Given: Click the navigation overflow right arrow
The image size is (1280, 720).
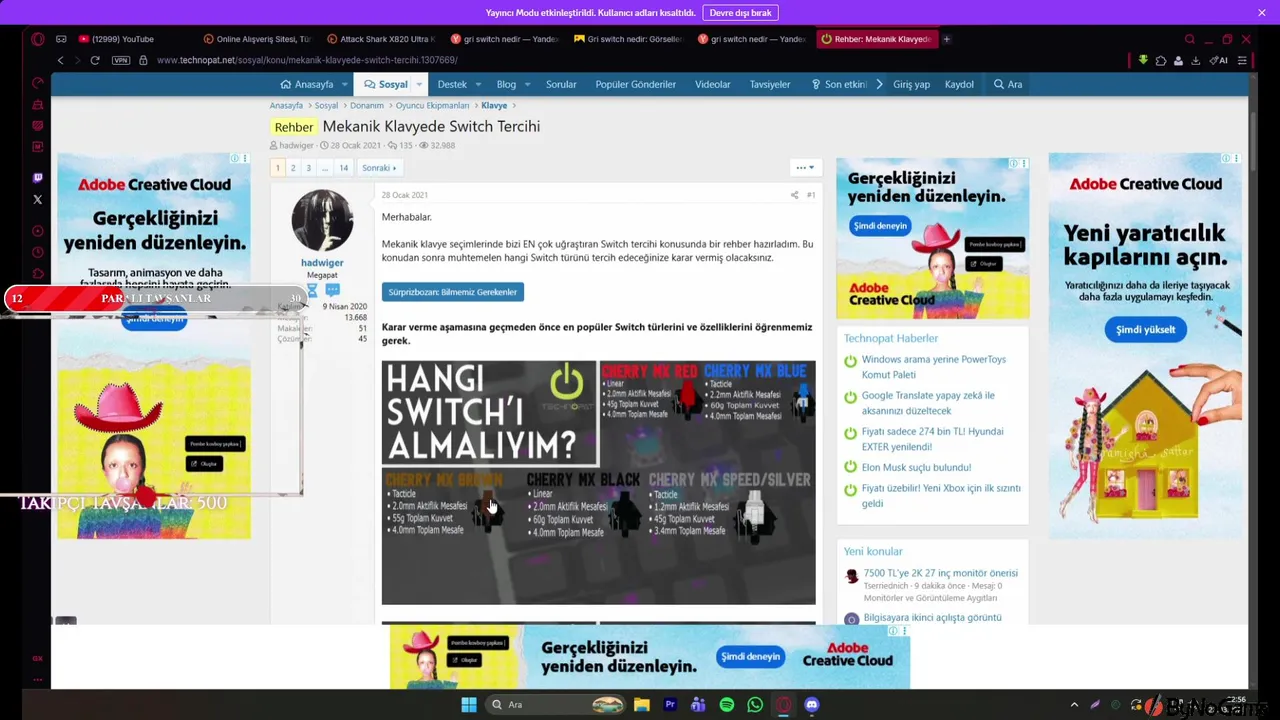Looking at the screenshot, I should pyautogui.click(x=879, y=84).
